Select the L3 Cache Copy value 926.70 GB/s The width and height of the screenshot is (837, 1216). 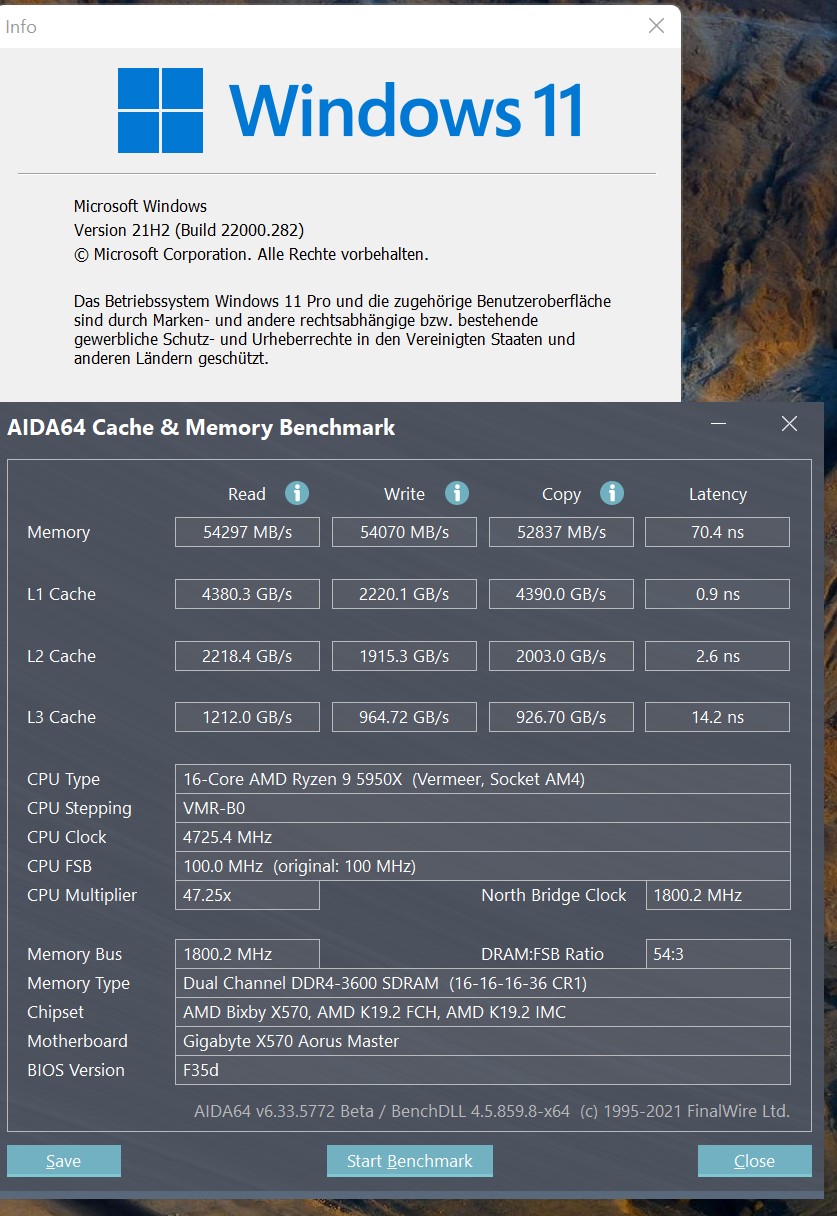[x=561, y=717]
